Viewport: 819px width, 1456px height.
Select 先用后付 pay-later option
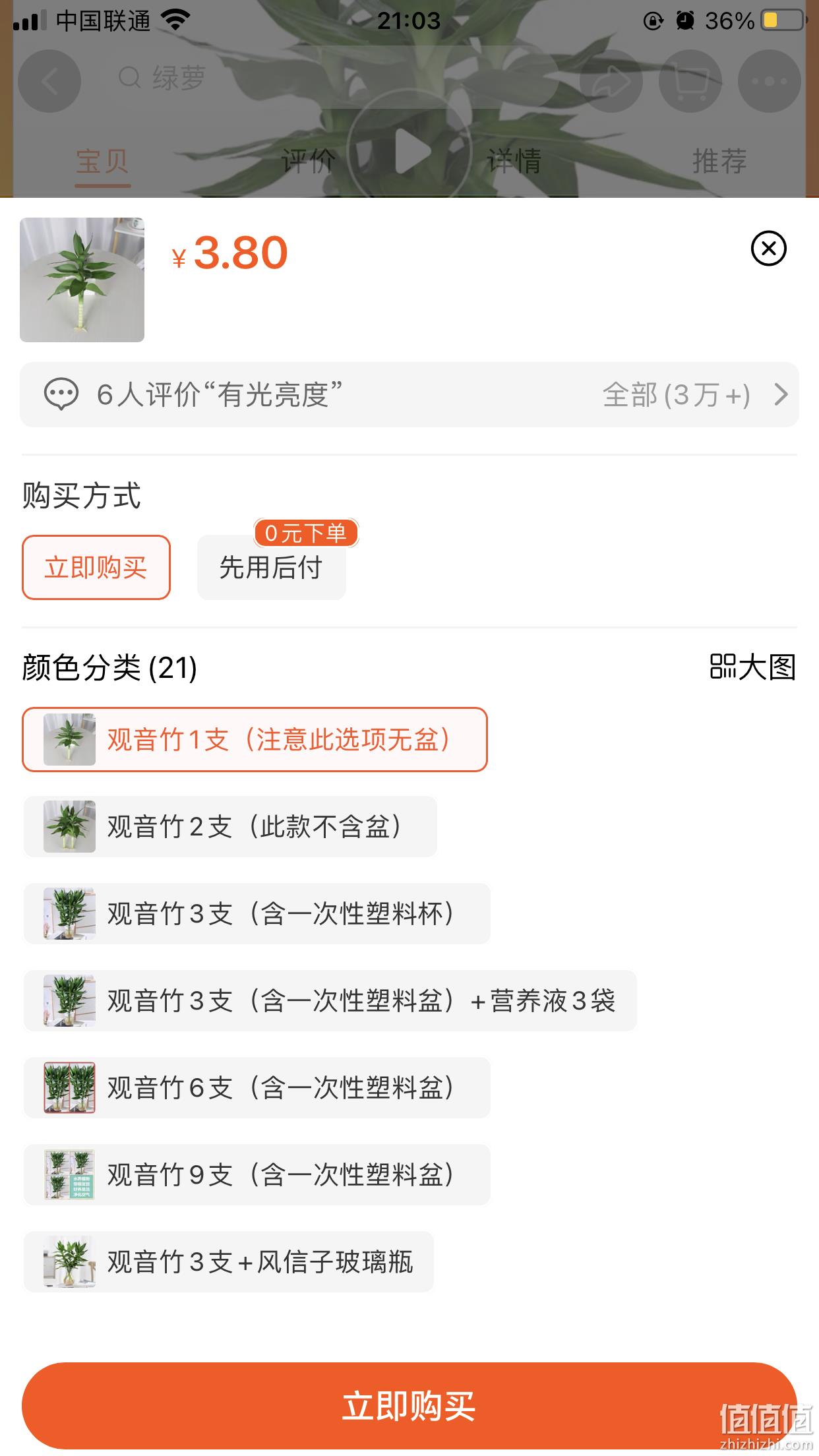[x=271, y=567]
